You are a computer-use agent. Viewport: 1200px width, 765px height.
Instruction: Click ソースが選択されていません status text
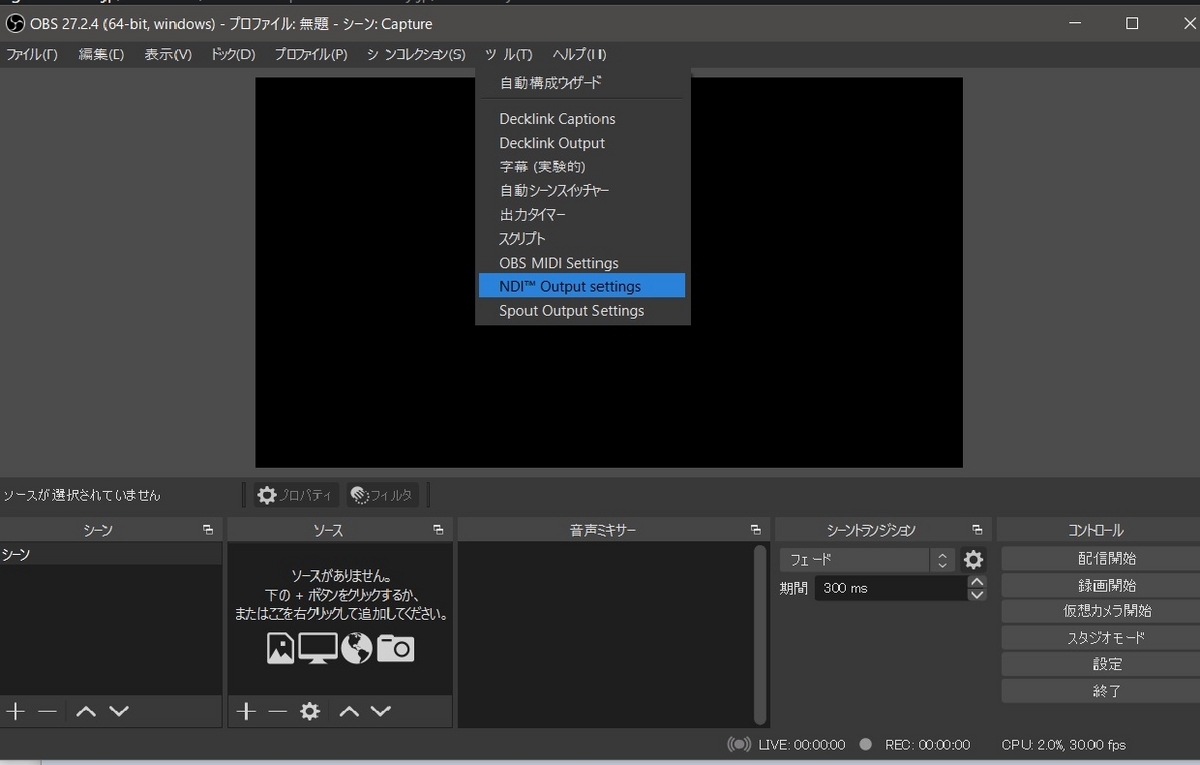81,495
